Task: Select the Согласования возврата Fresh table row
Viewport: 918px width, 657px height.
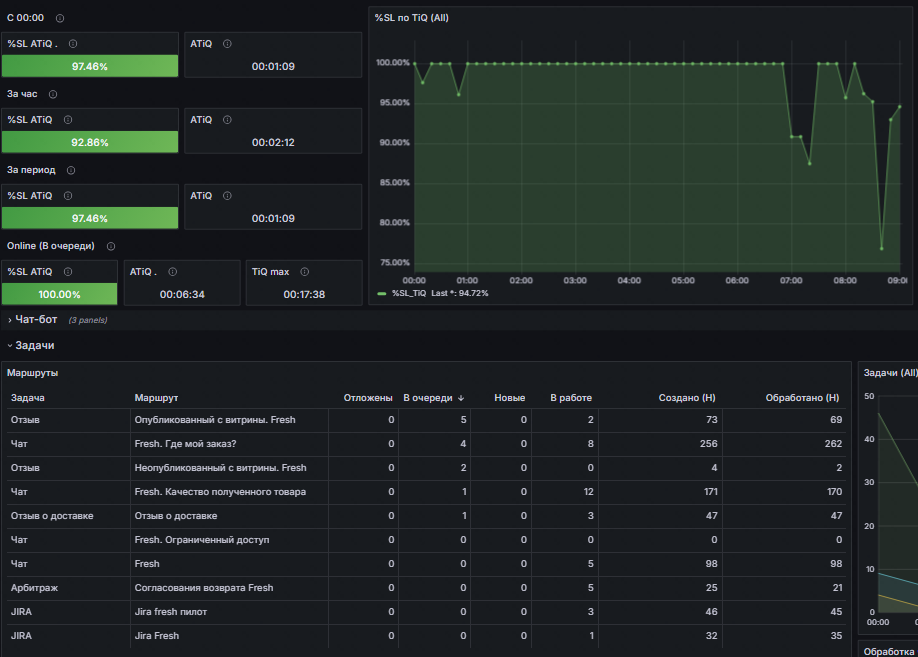Action: [426, 588]
